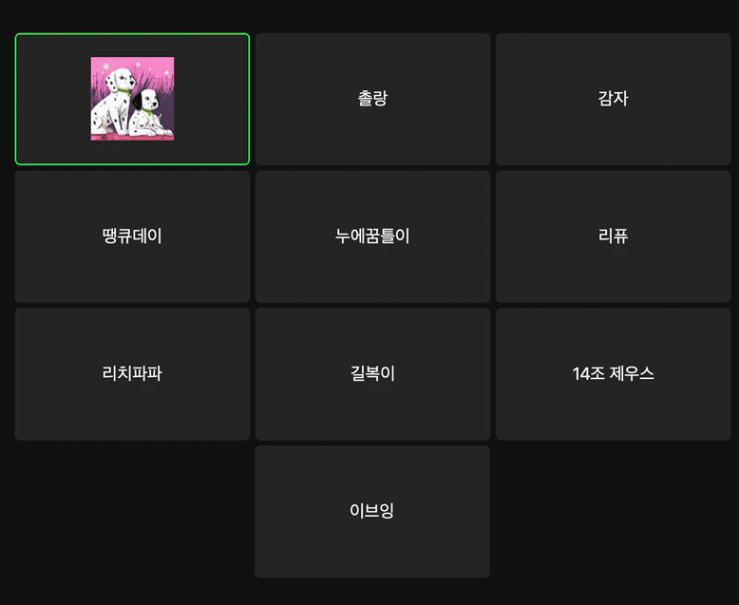Select the 14조 제우스 participant tile
Screen dimensions: 739x605
tap(613, 374)
